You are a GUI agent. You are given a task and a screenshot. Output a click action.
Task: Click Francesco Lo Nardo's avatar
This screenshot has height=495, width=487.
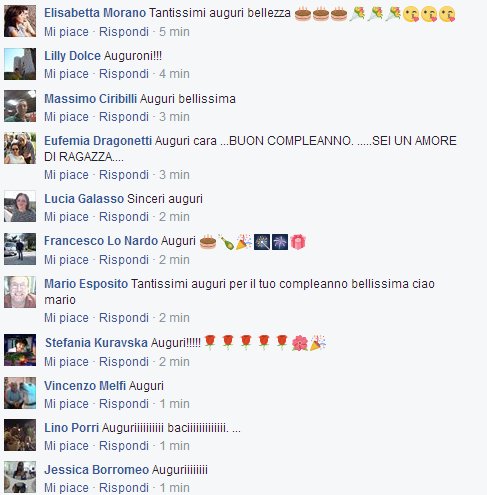tap(20, 249)
